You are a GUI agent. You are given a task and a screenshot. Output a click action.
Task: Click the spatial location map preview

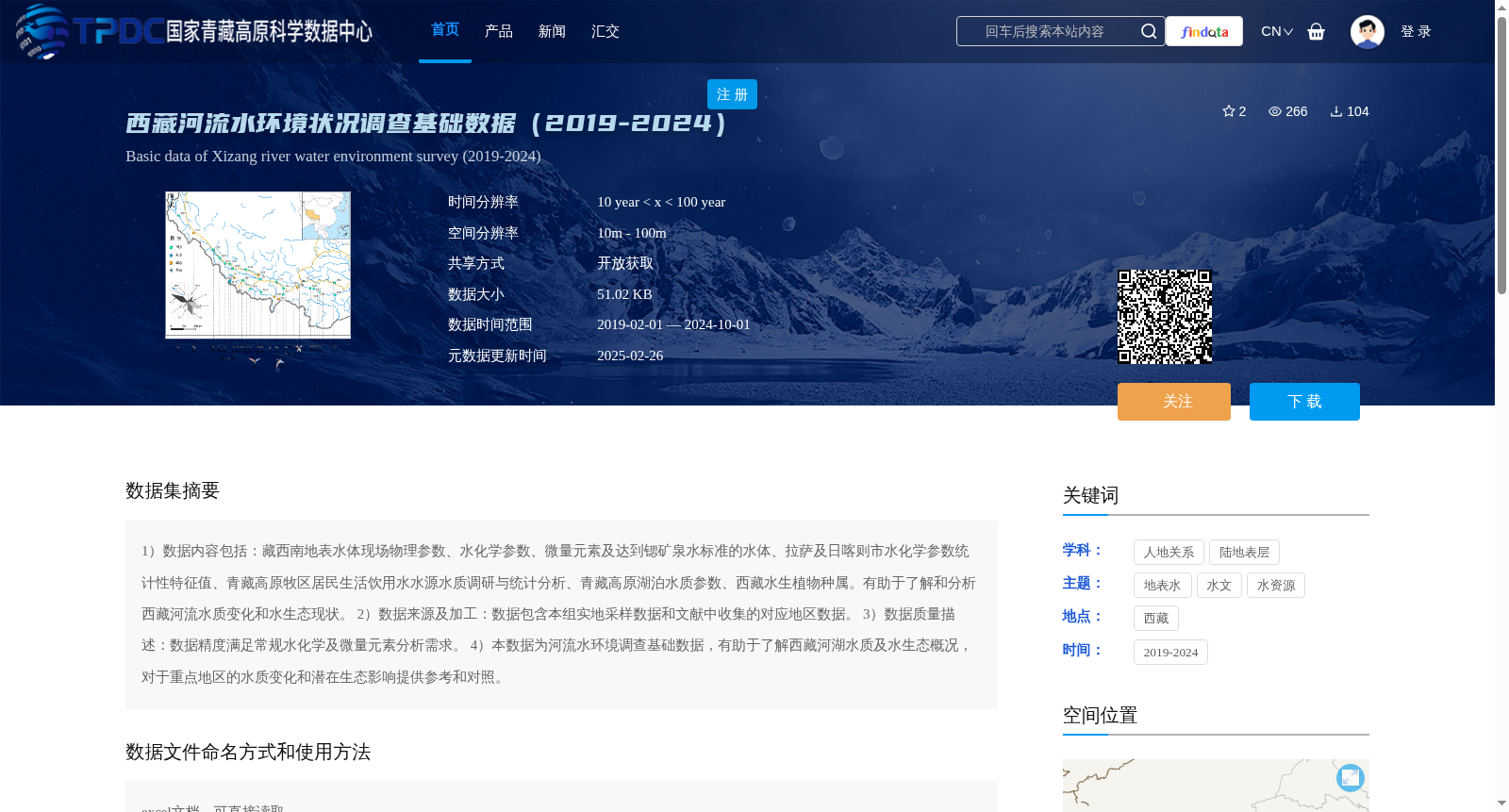click(1216, 786)
